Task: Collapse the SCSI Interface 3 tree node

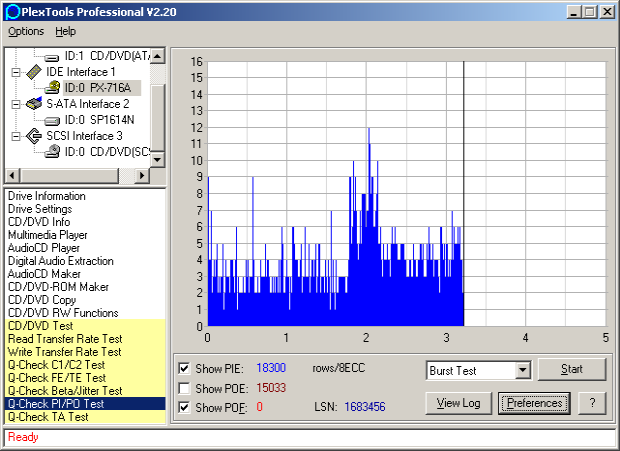Action: coord(16,136)
